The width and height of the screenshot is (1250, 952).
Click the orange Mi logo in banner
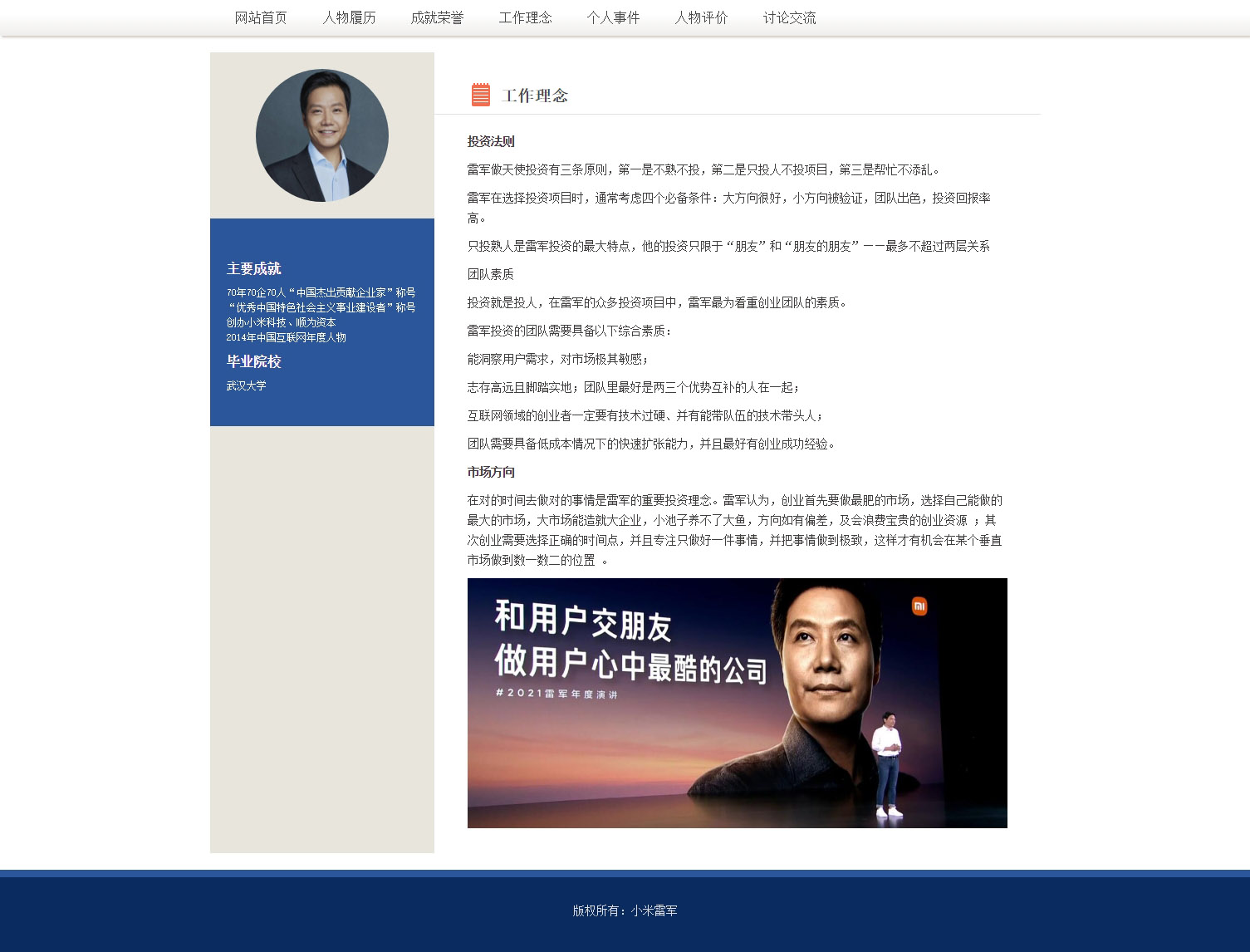(919, 606)
